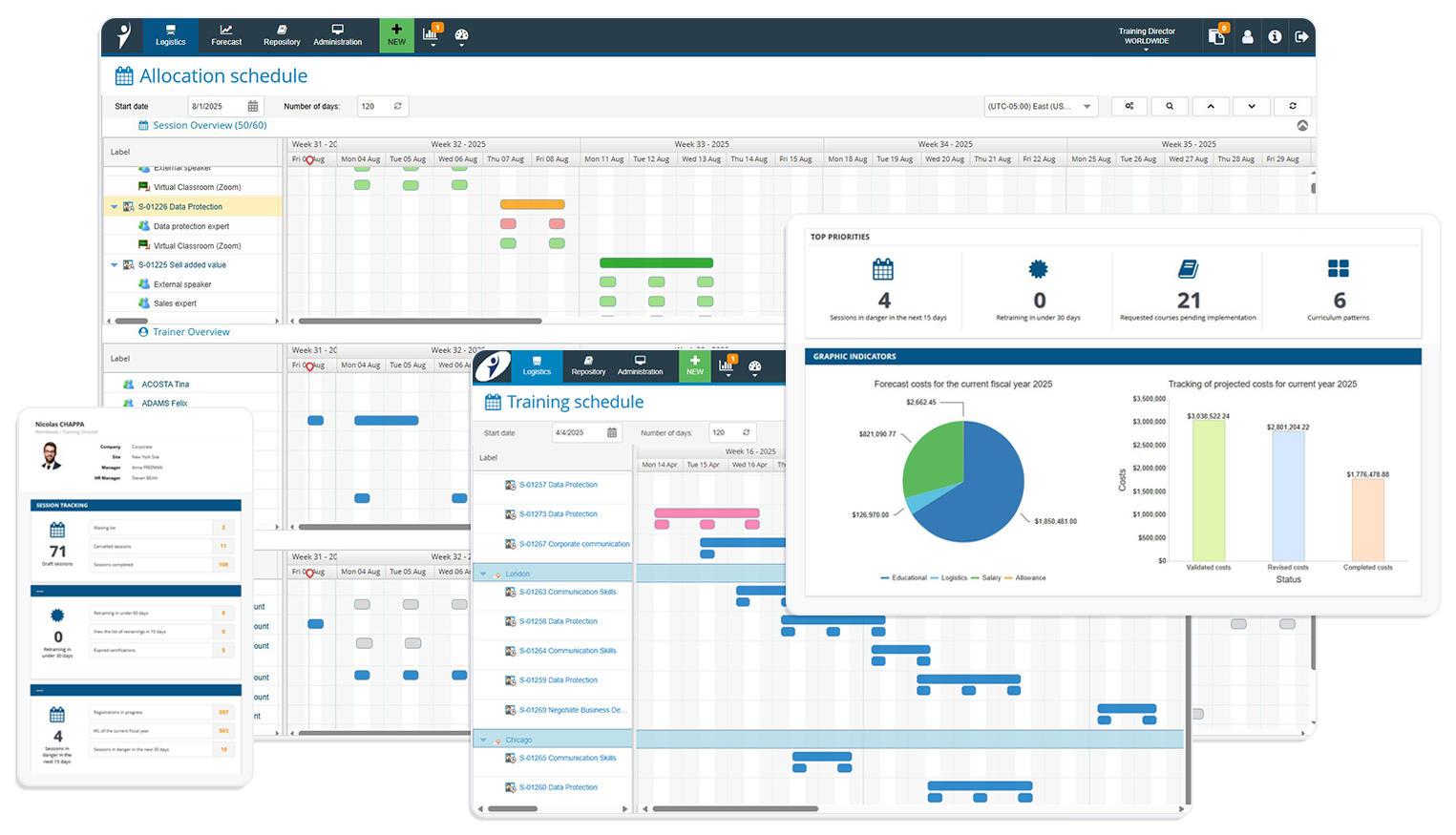Collapse the London group in Training schedule
1456x835 pixels.
483,574
